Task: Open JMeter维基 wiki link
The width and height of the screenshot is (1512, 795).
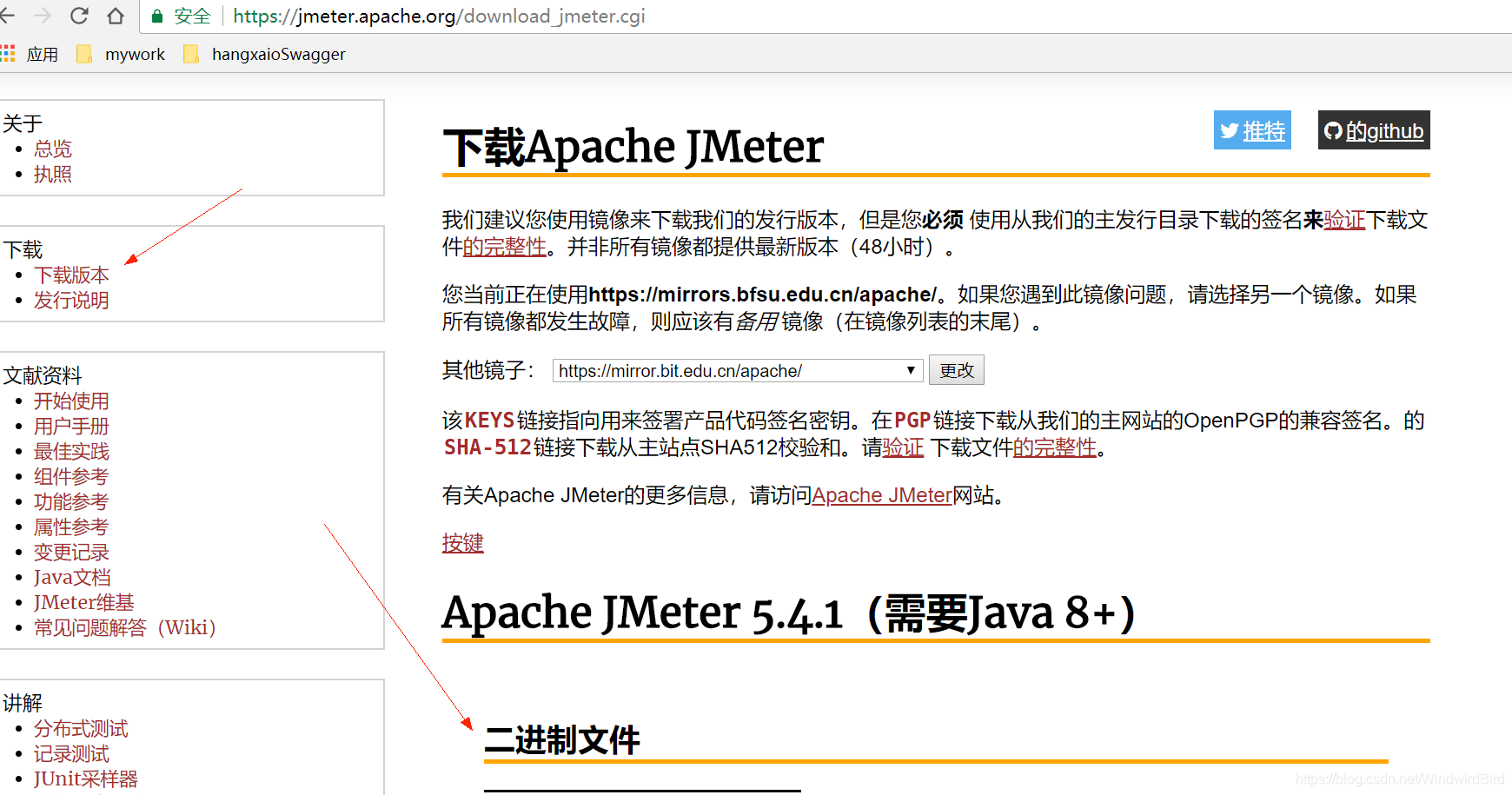Action: click(84, 602)
